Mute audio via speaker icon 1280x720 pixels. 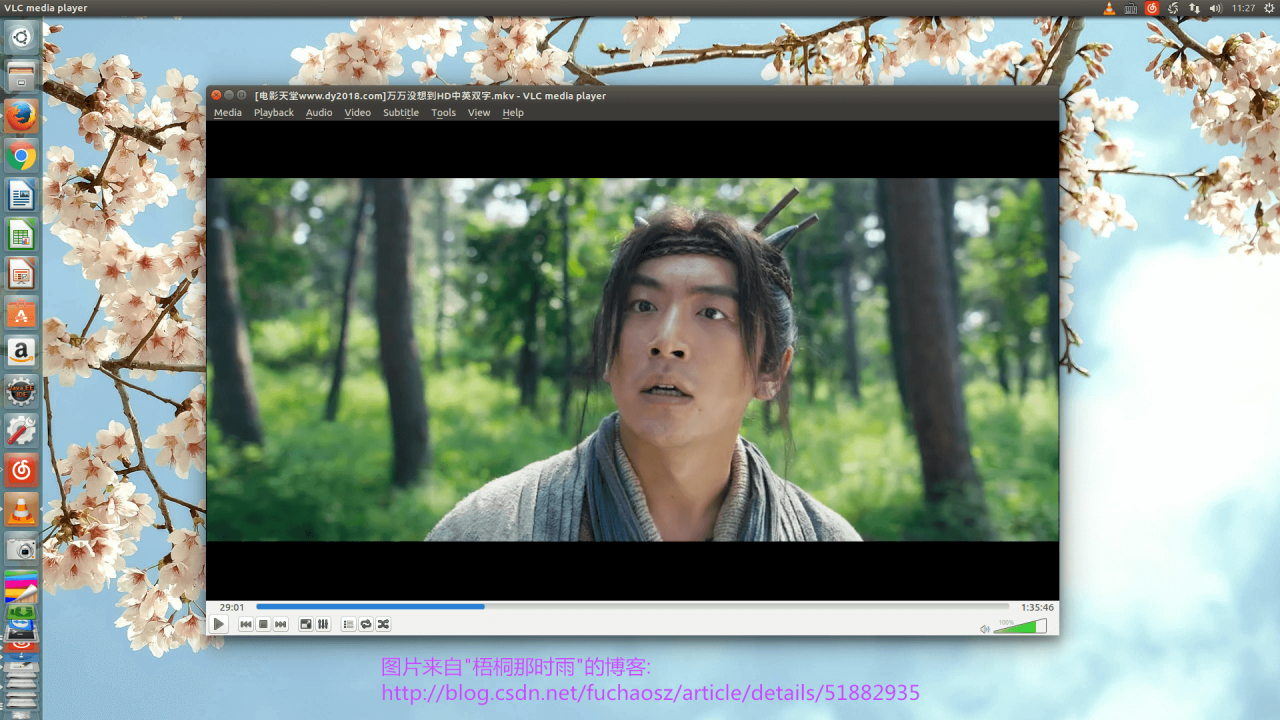(985, 628)
